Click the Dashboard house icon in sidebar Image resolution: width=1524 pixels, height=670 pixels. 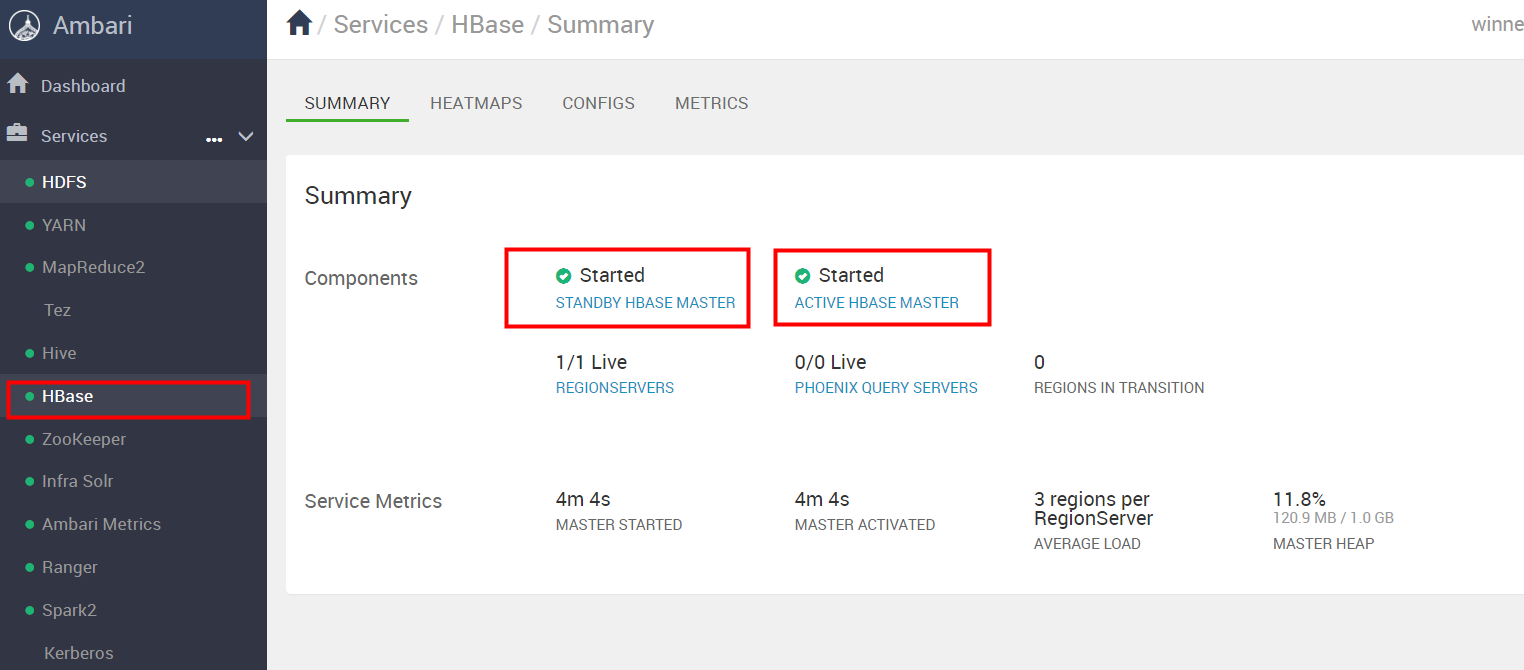(18, 84)
